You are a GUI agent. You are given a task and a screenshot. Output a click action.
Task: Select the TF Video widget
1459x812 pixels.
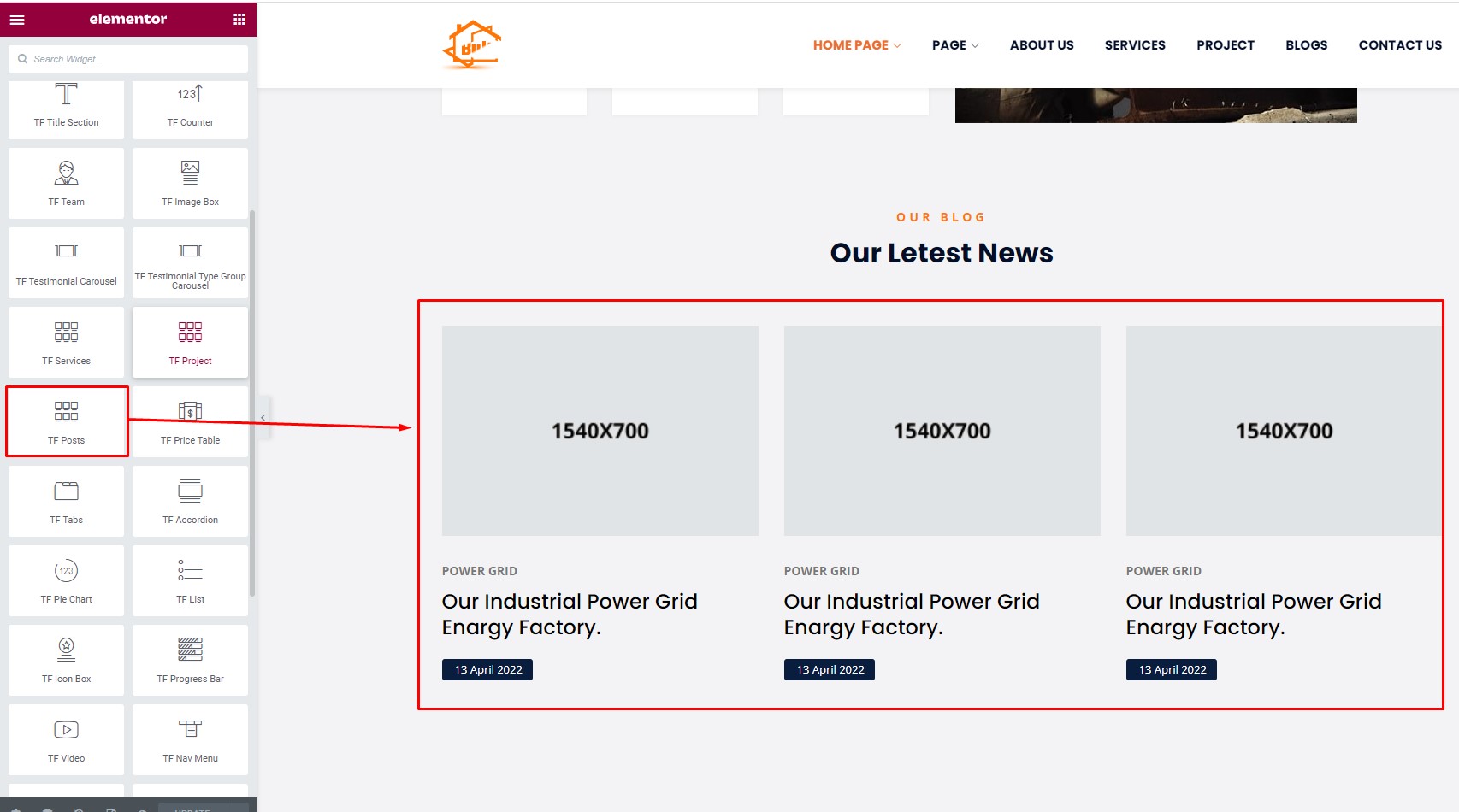click(x=66, y=739)
